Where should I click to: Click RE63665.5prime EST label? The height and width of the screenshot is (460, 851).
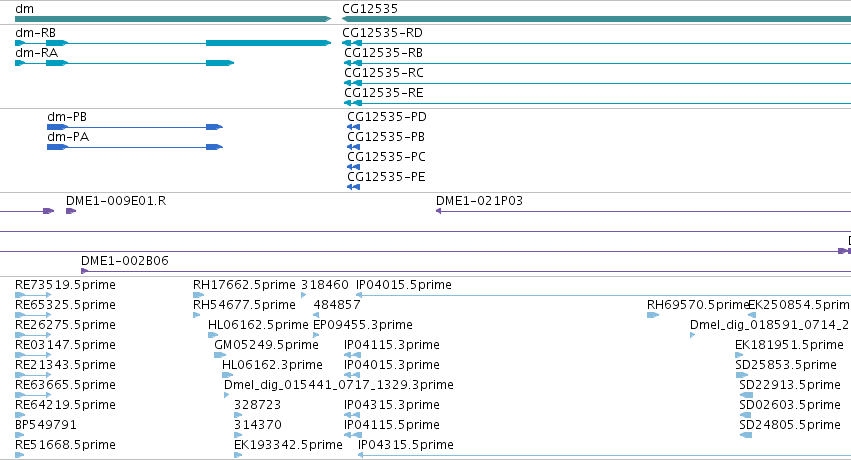pyautogui.click(x=65, y=385)
